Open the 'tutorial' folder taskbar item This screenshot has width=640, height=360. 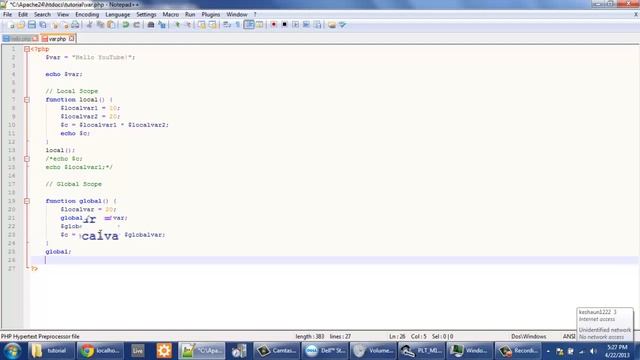tap(51, 351)
